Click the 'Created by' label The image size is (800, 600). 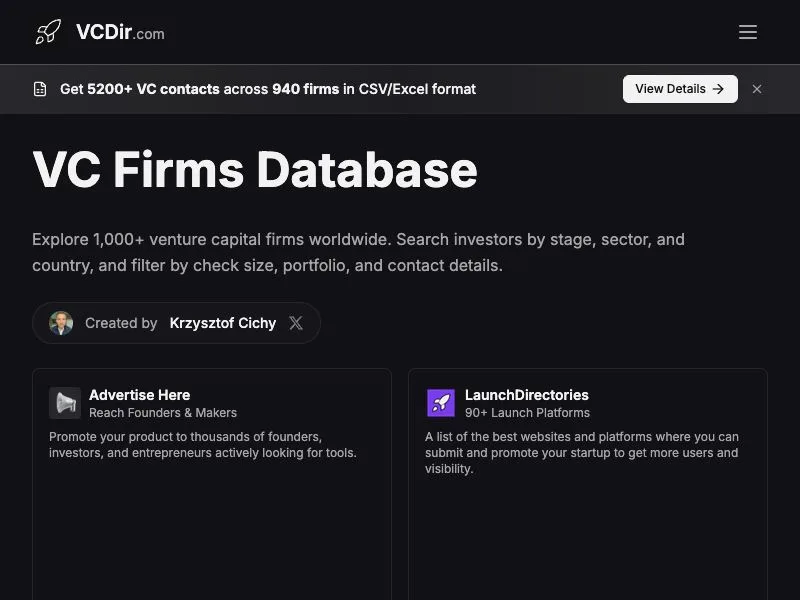point(121,323)
